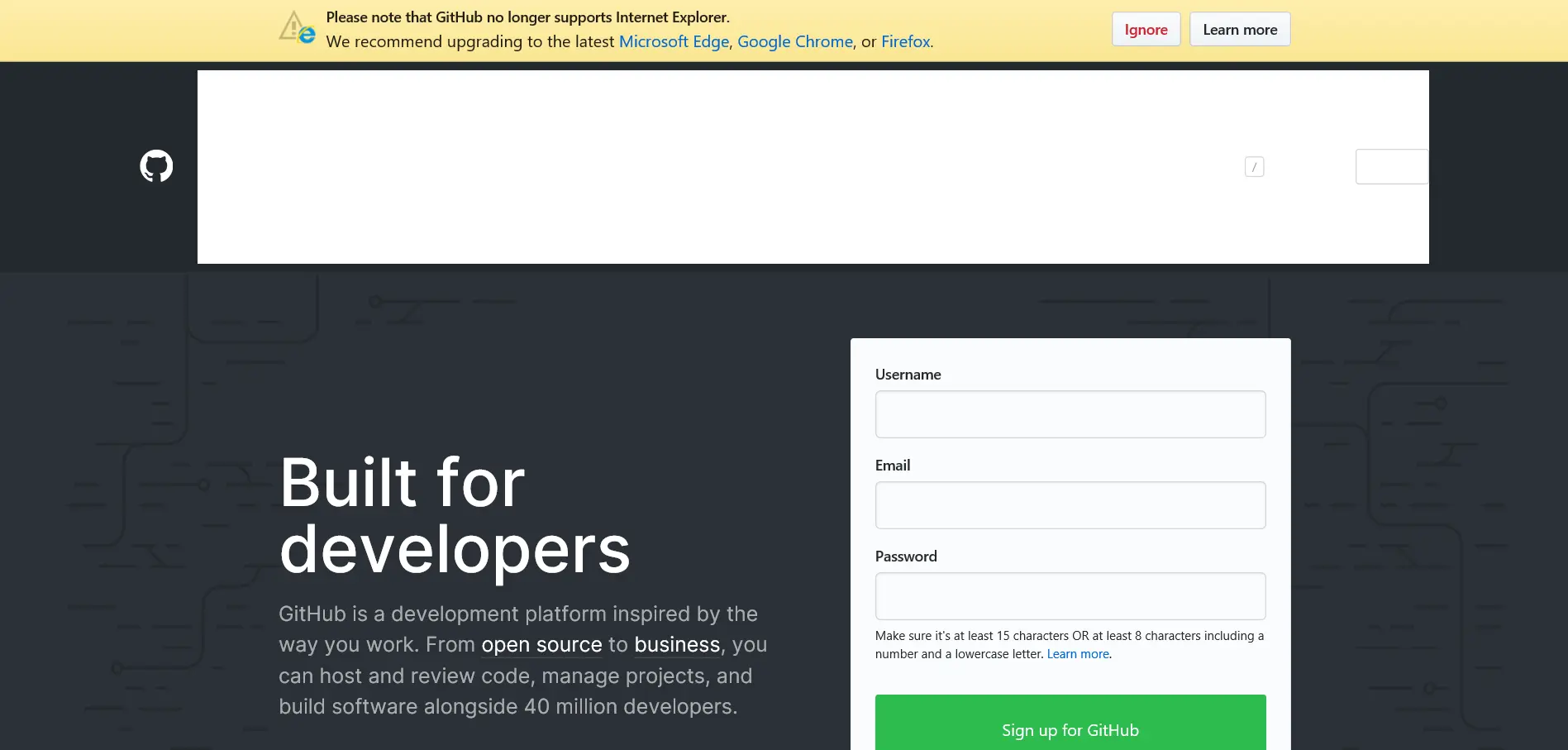Open the Microsoft Edge link
Viewport: 1568px width, 750px height.
pyautogui.click(x=673, y=41)
